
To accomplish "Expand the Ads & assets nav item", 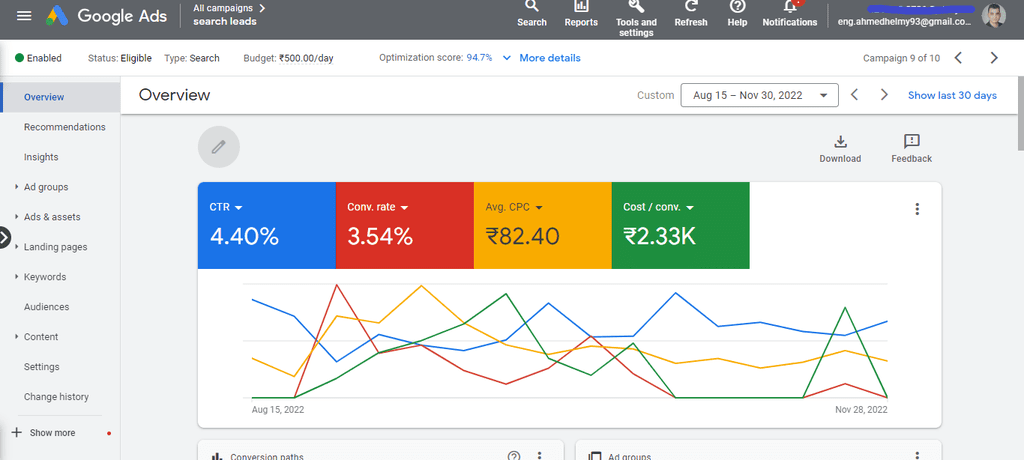I will [x=16, y=217].
